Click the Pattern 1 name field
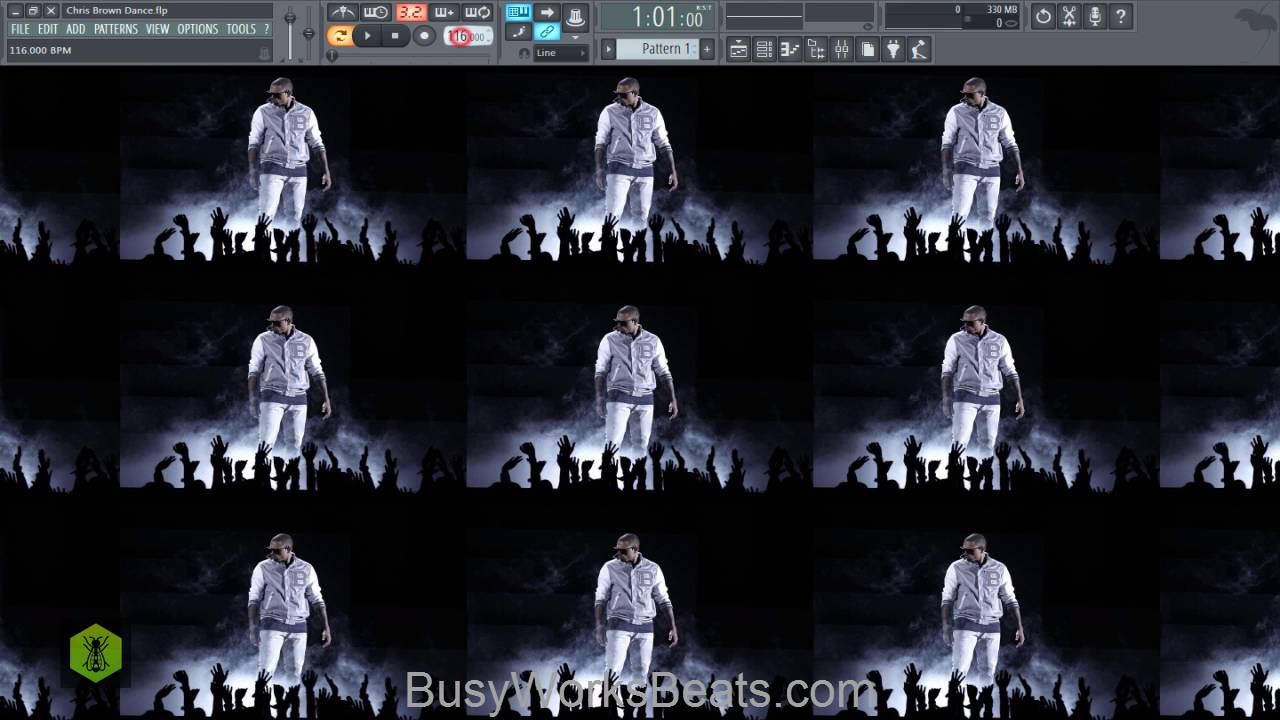 coord(657,49)
